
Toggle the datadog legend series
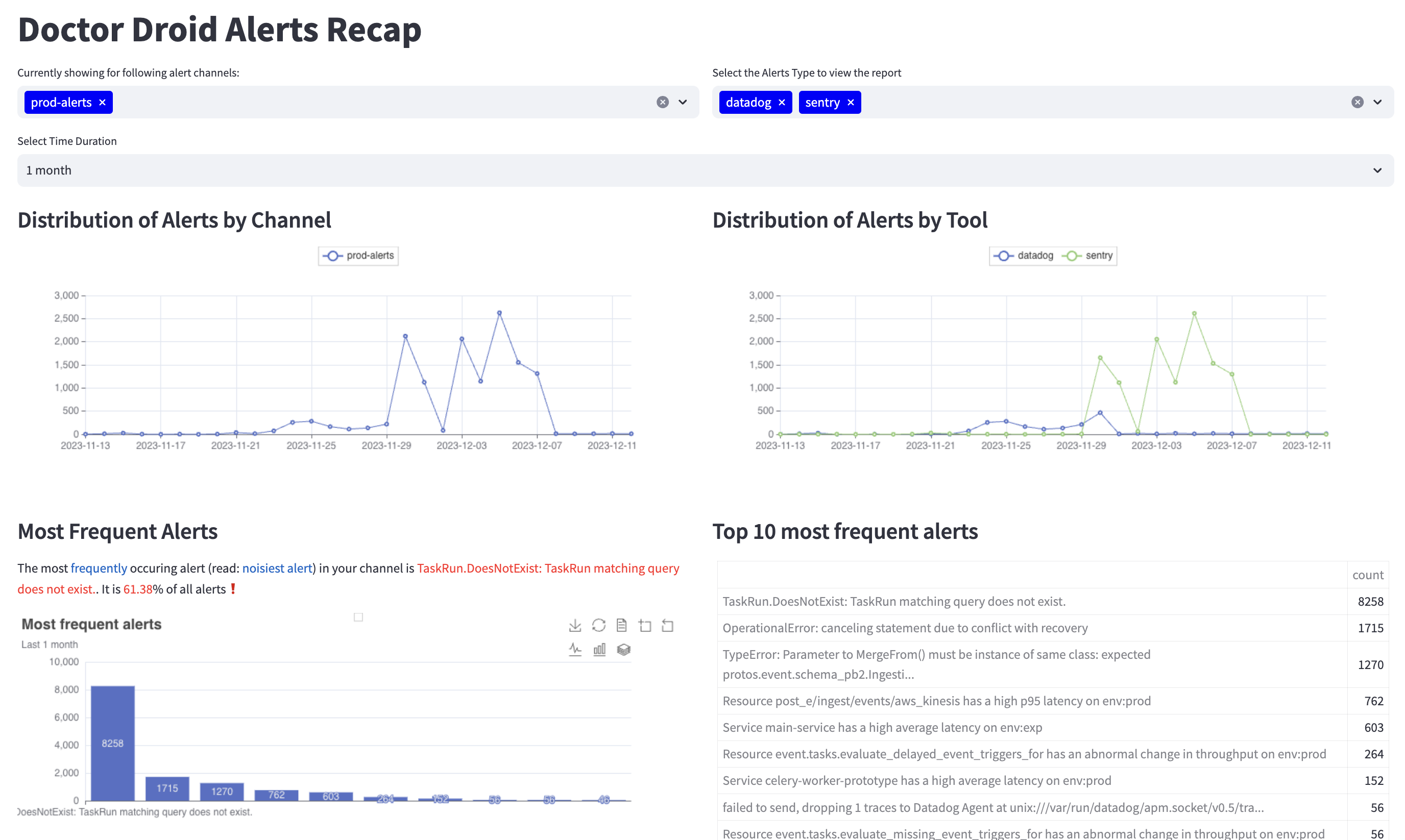pos(1024,256)
